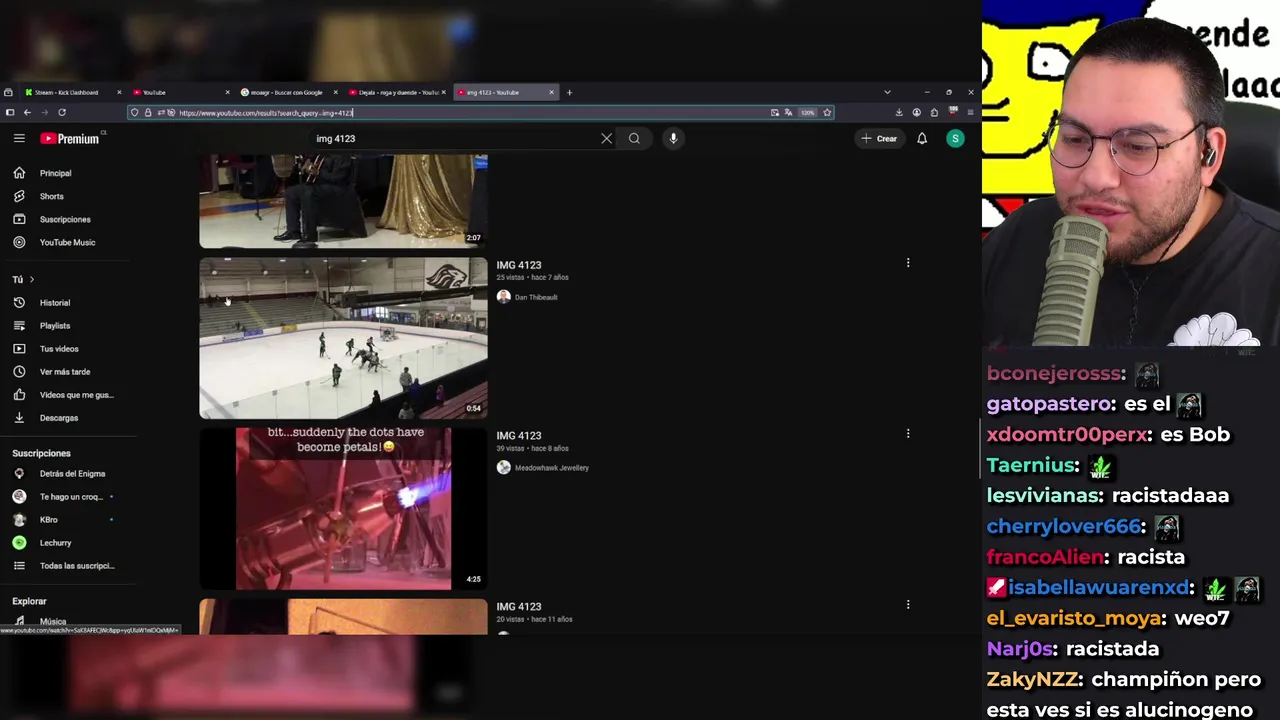Open the Dan Thibeault channel avatar

click(503, 297)
